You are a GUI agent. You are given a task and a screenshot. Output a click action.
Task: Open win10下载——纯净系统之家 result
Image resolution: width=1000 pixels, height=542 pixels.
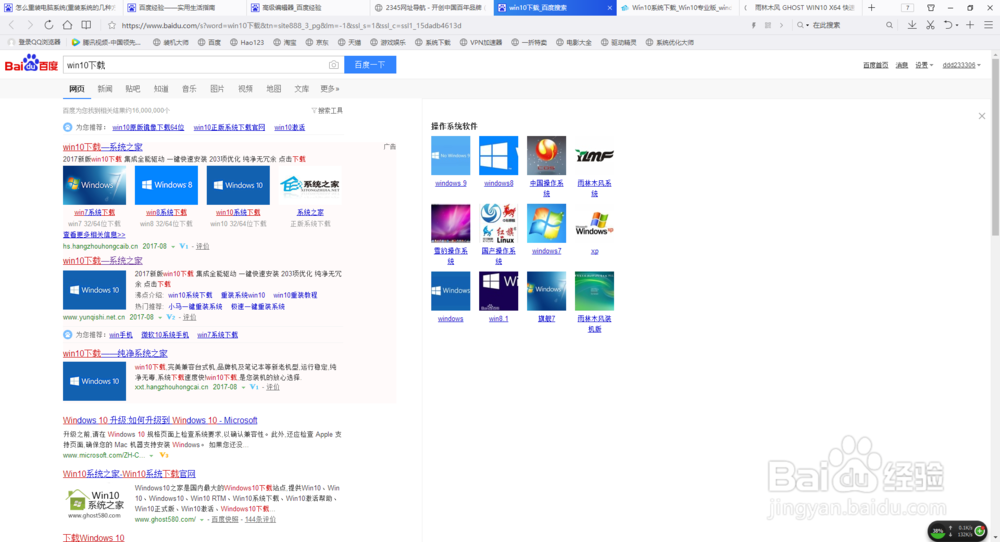coord(115,353)
